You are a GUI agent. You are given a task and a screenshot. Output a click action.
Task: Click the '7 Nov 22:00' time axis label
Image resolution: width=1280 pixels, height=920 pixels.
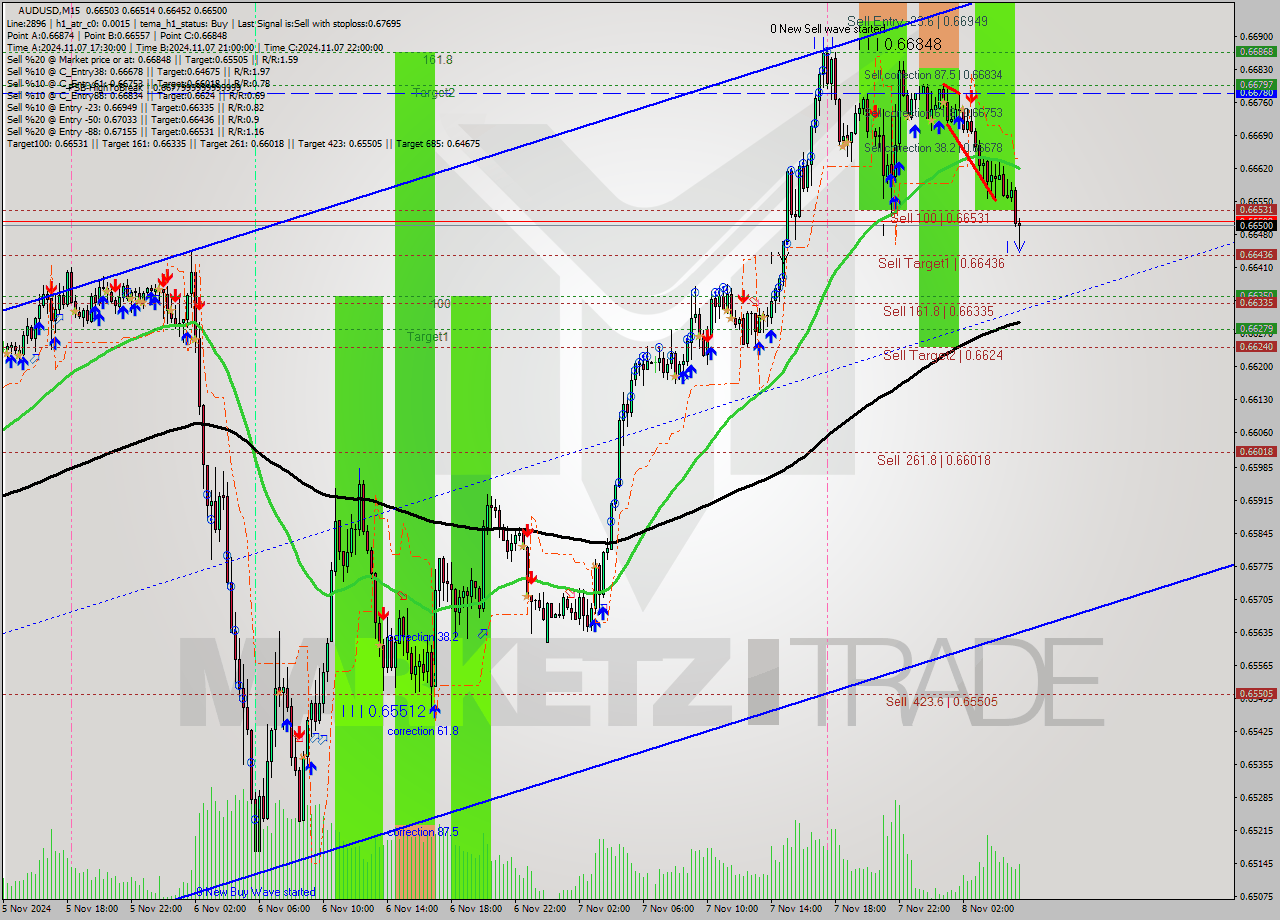click(x=925, y=909)
